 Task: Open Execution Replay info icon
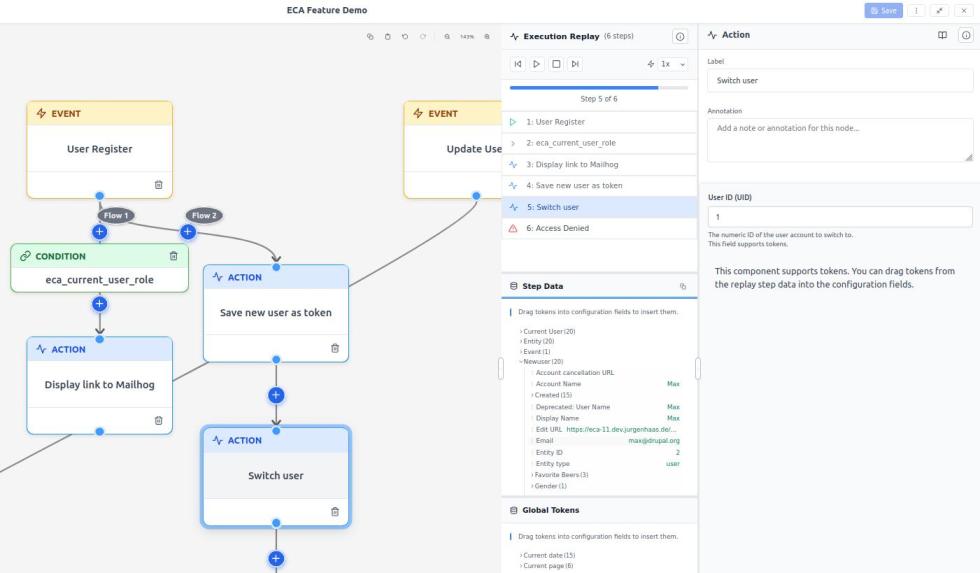click(x=680, y=37)
